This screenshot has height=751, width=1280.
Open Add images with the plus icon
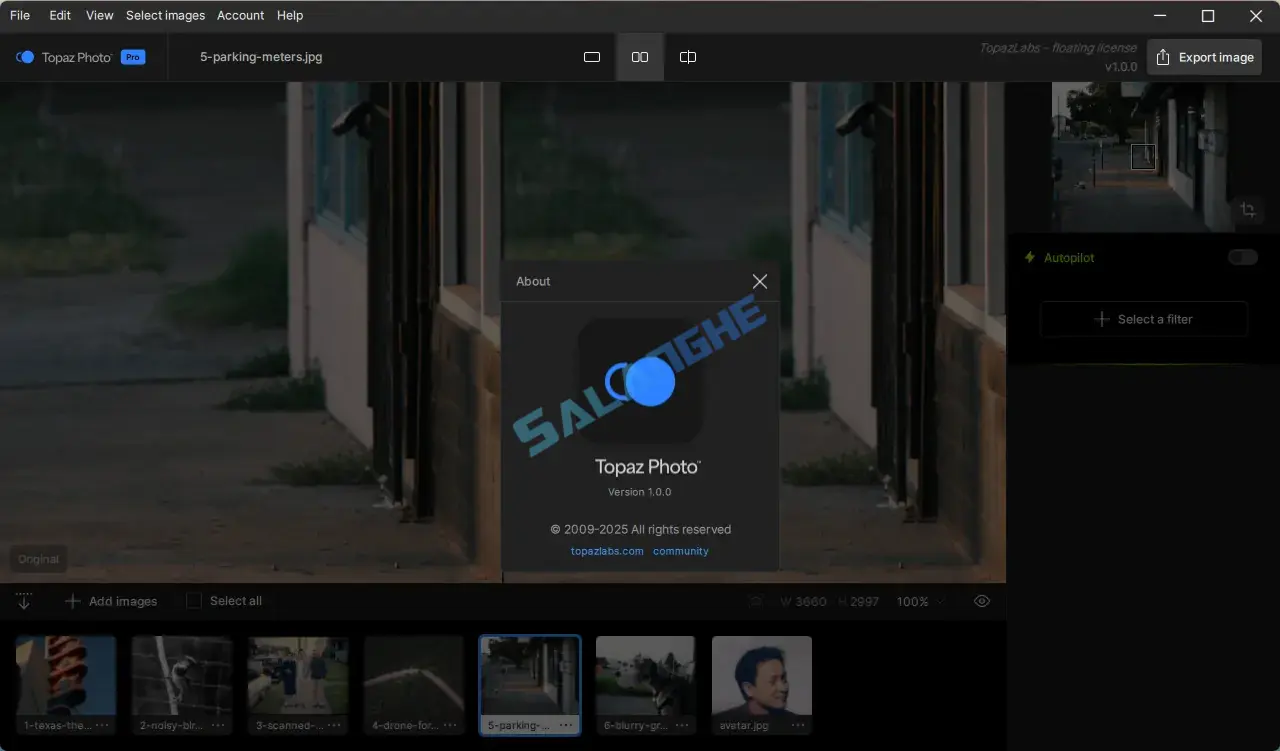[72, 600]
